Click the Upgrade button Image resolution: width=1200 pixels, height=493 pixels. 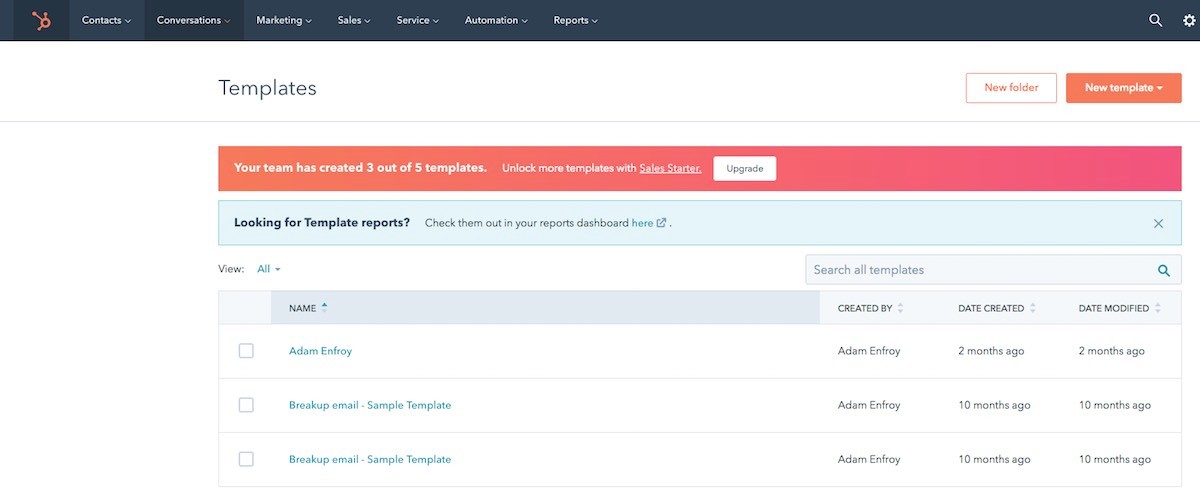pos(745,169)
